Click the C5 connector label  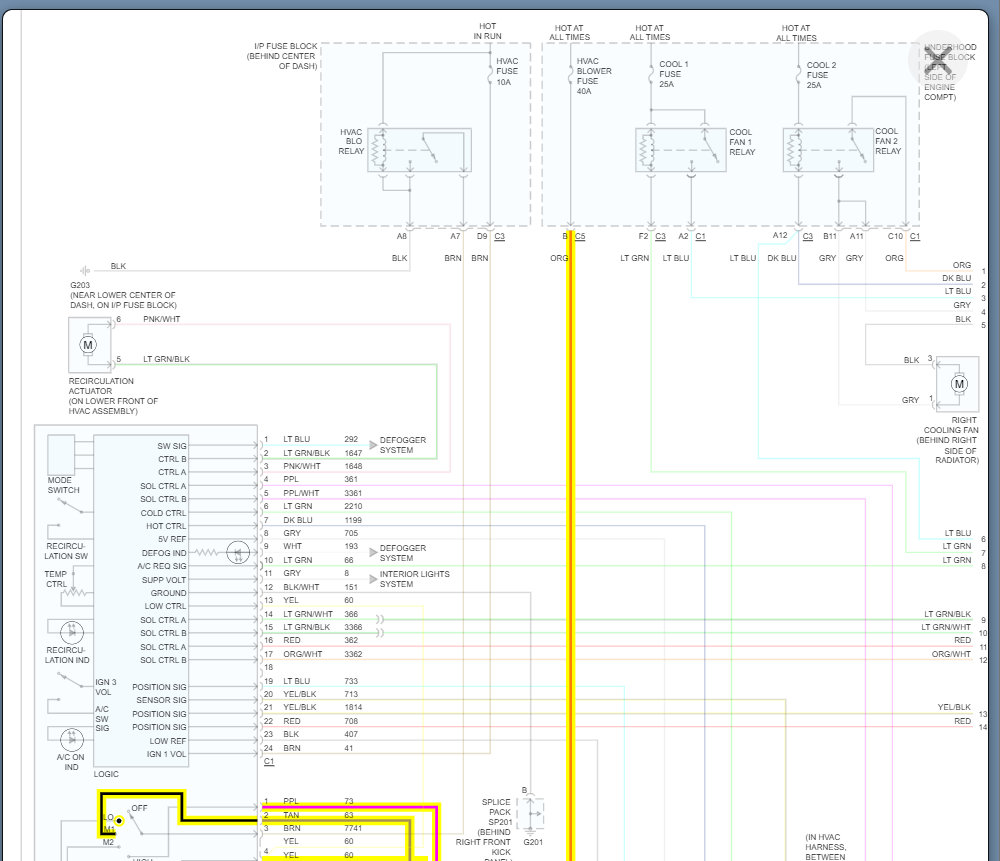(x=580, y=237)
